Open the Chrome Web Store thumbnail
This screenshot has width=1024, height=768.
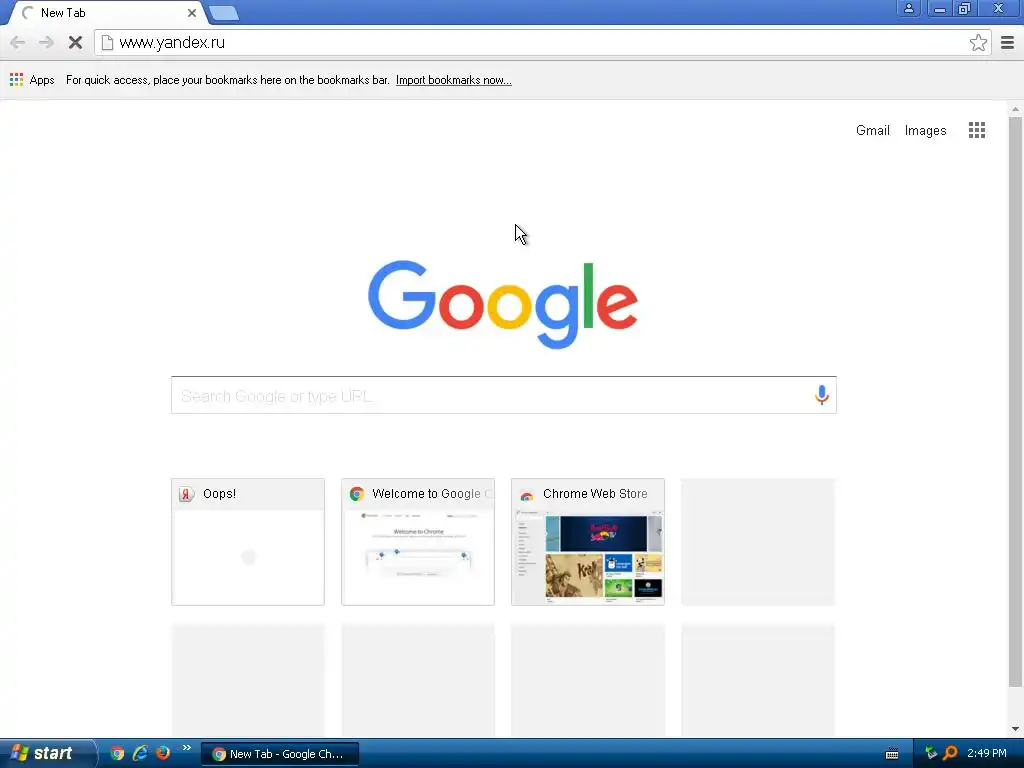click(x=588, y=542)
